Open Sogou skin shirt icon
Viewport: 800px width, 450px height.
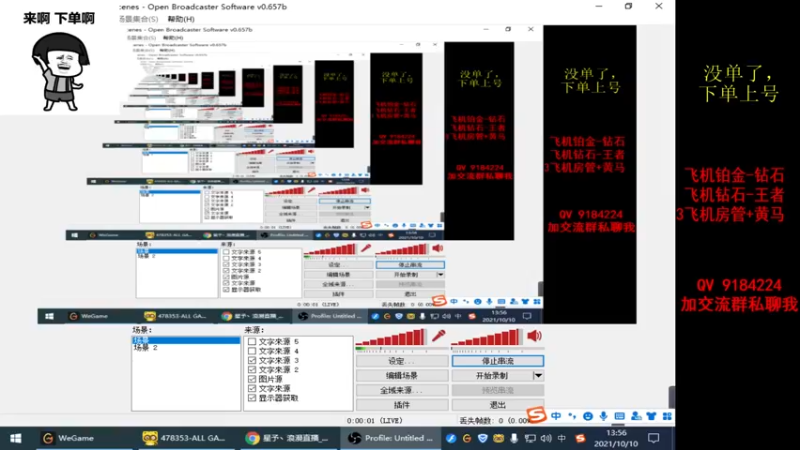click(x=651, y=416)
